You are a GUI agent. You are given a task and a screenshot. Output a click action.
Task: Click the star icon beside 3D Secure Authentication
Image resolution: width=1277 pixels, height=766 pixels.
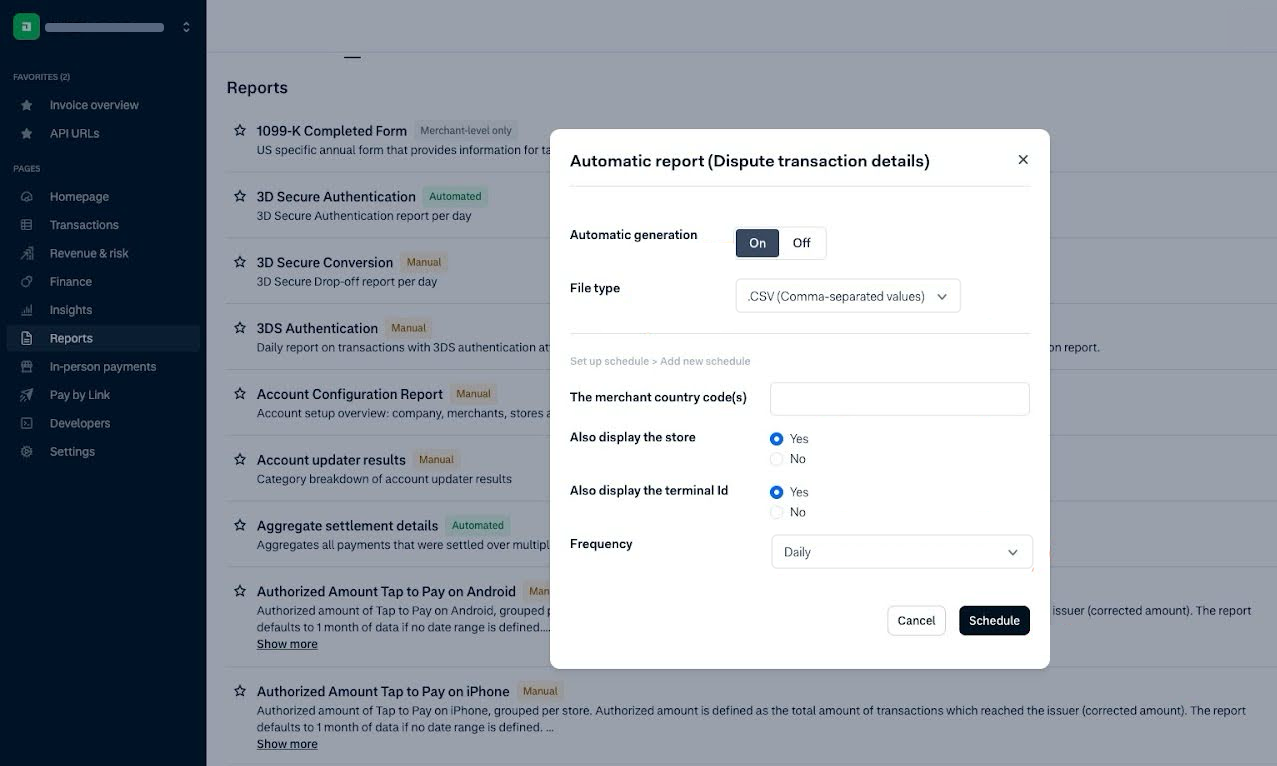240,196
